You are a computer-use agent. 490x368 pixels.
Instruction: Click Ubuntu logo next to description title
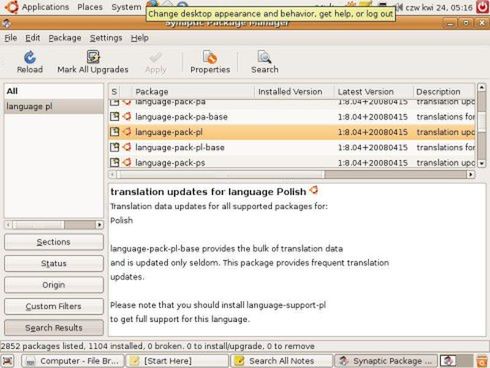314,190
